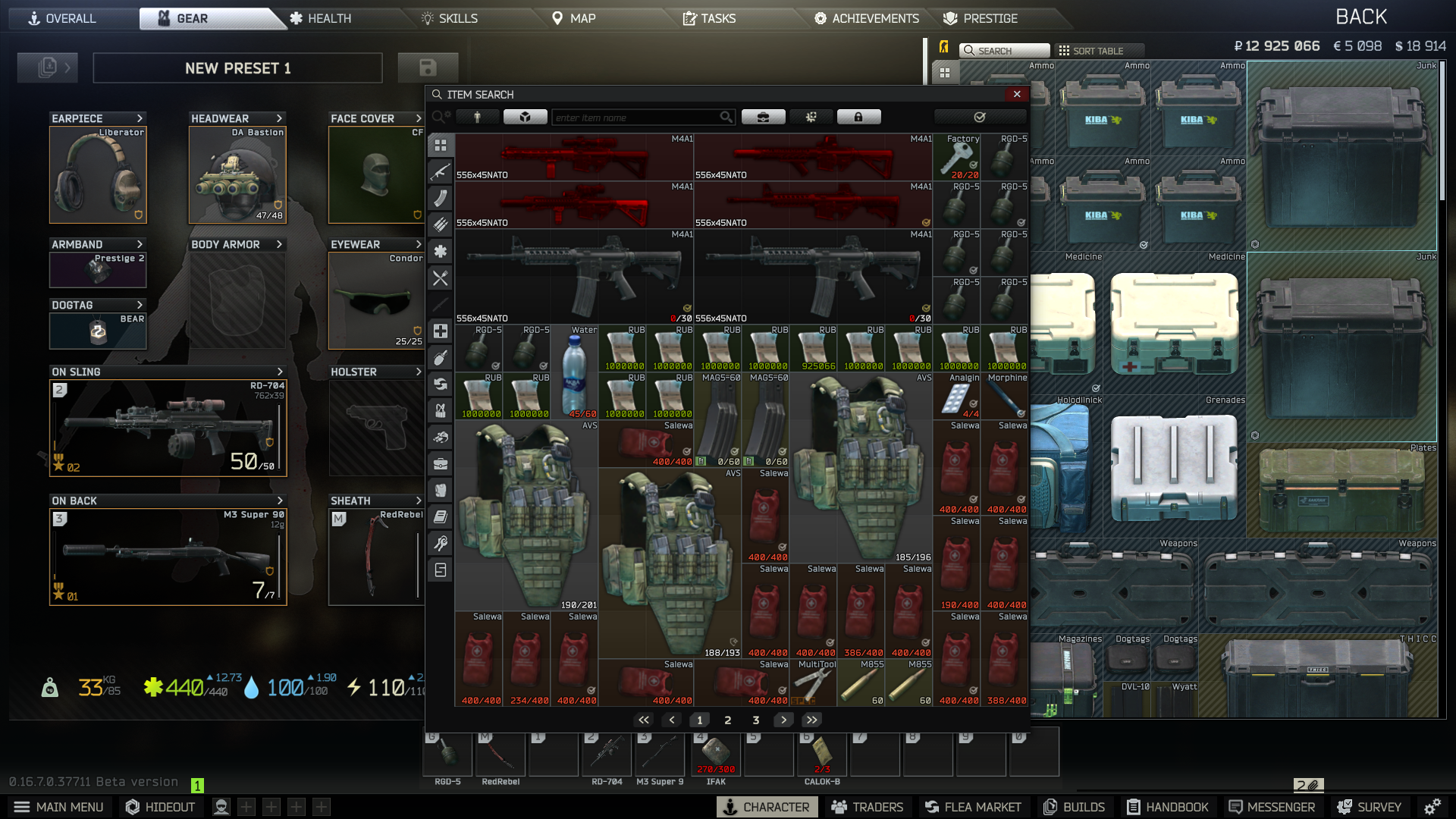The width and height of the screenshot is (1456, 819).
Task: Click the save preset floppy disk icon
Action: [428, 68]
